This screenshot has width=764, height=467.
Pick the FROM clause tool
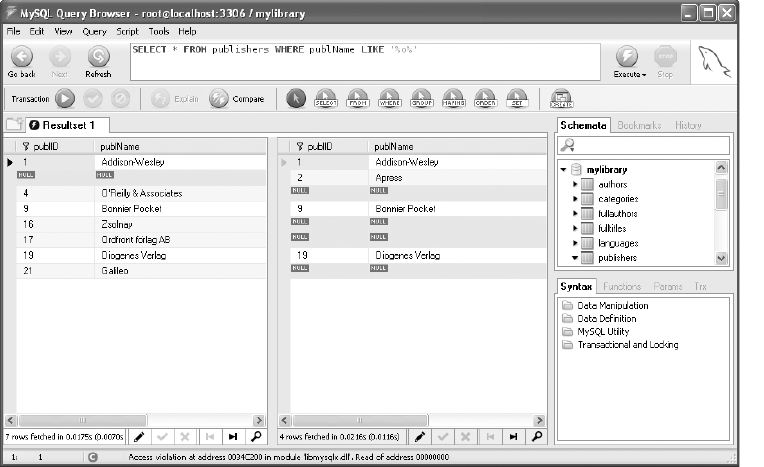(x=358, y=98)
